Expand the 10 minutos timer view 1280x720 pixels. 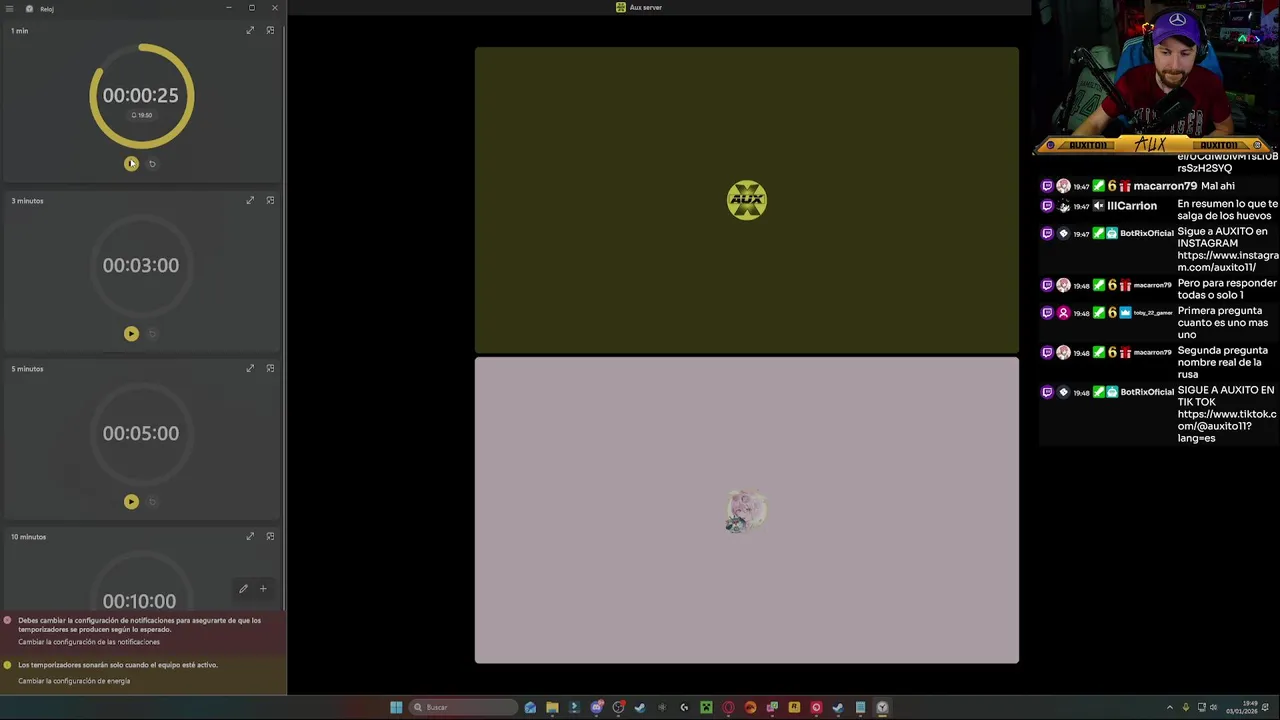pos(250,536)
